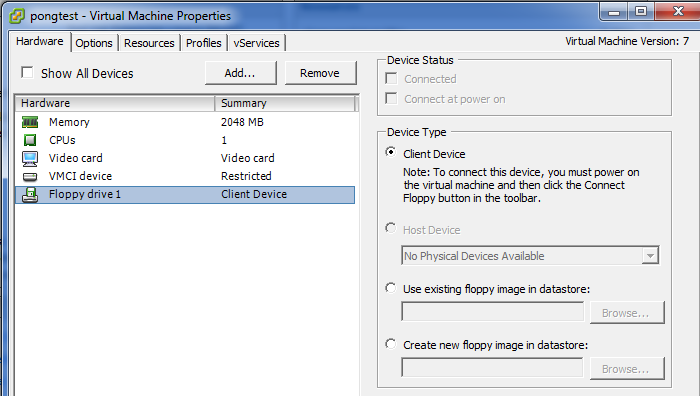
Task: Open the No Physical Devices Available dropdown
Action: point(530,256)
